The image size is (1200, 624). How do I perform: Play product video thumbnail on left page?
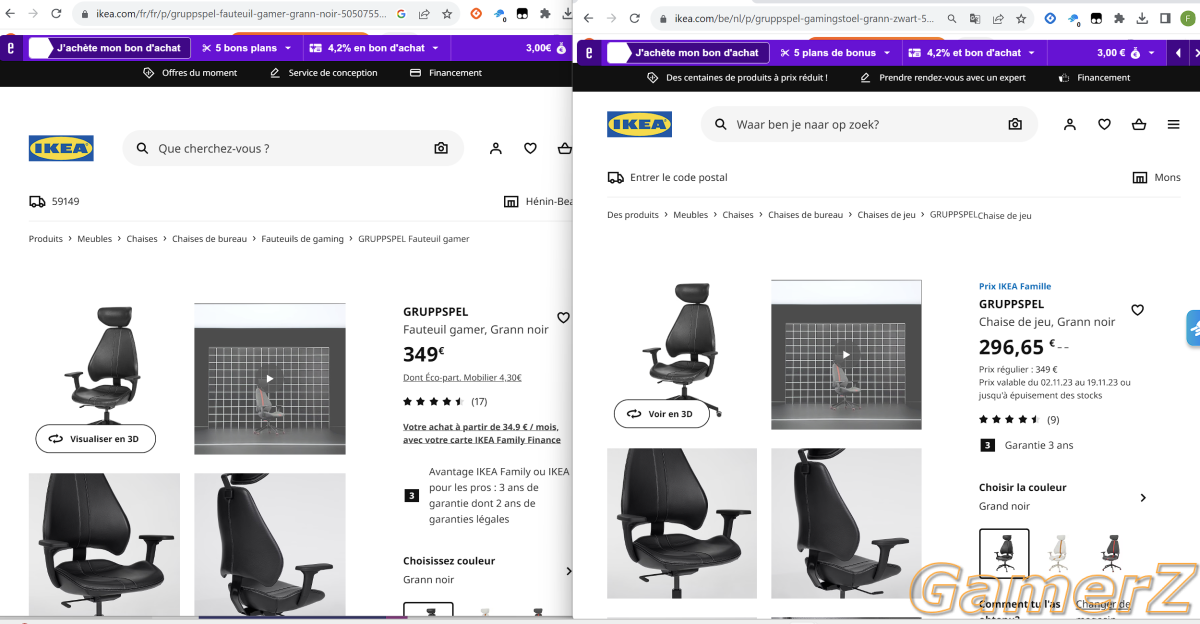[x=269, y=379]
